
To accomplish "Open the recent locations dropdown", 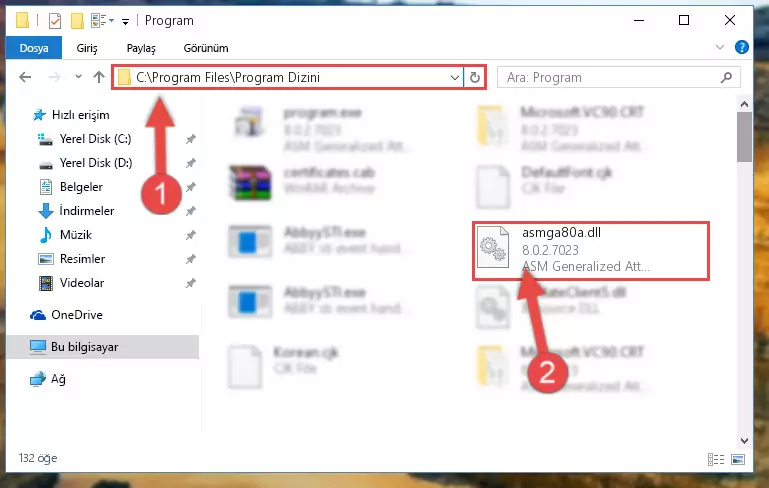I will [x=78, y=77].
